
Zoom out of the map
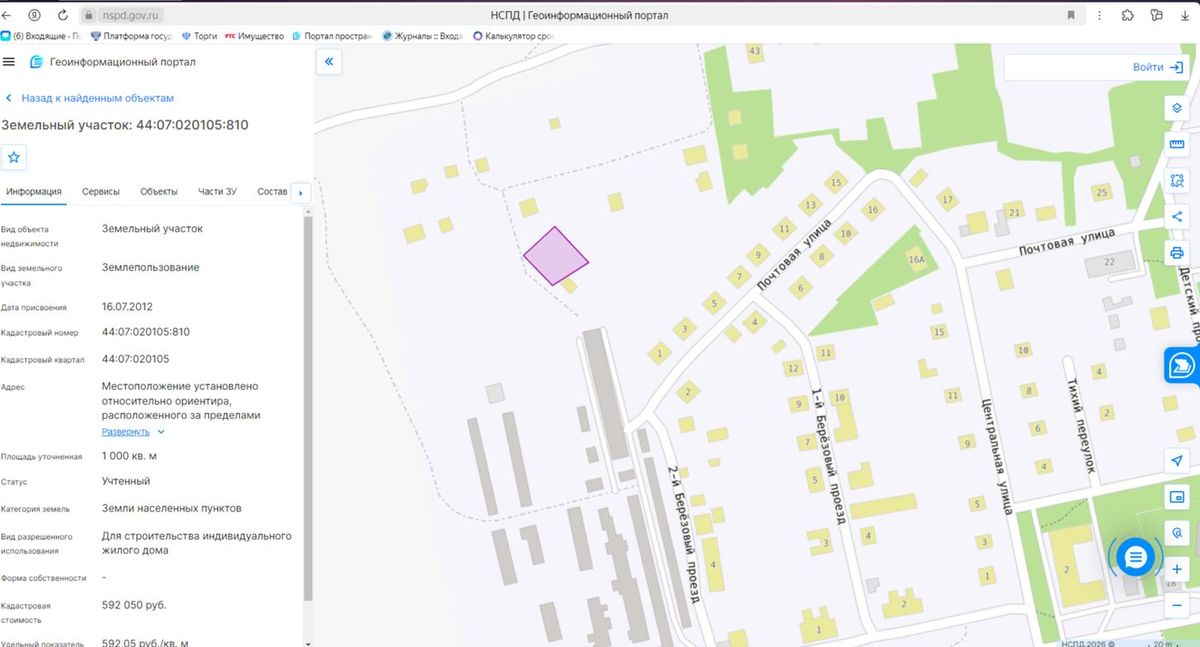[1177, 605]
